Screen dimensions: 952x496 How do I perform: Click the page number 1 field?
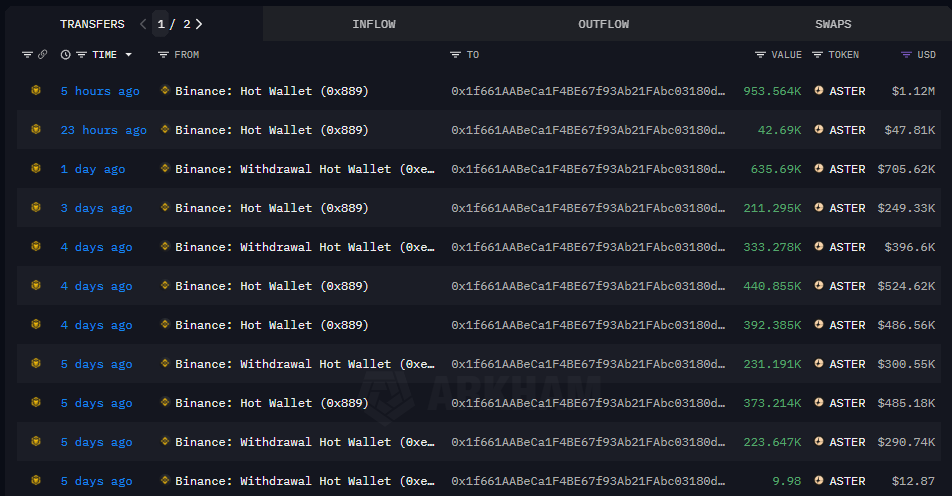point(161,24)
